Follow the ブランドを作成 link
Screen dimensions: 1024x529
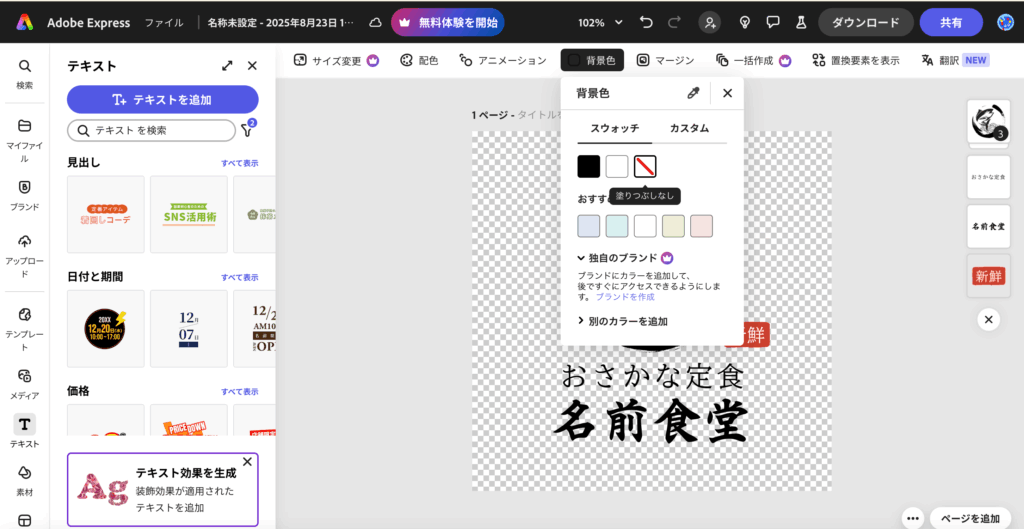(626, 297)
